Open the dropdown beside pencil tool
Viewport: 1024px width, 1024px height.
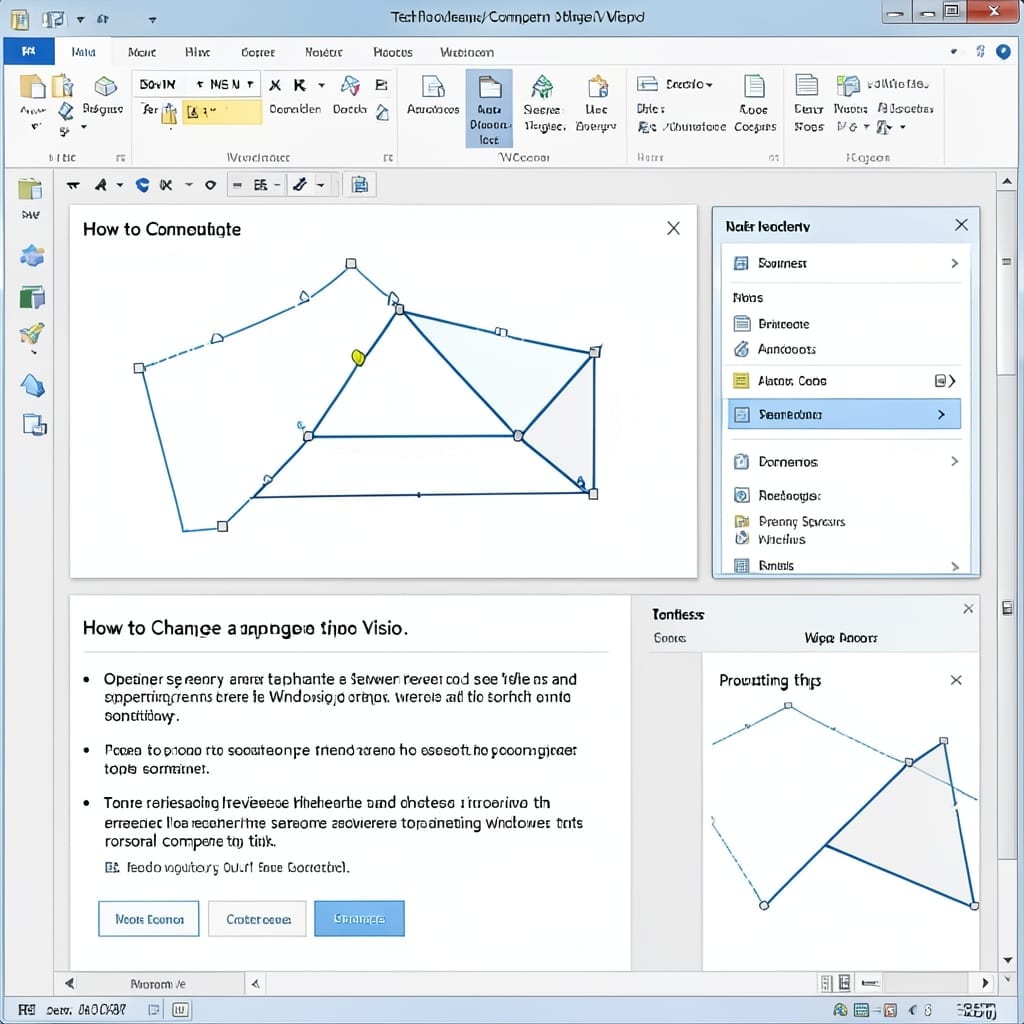pyautogui.click(x=321, y=185)
